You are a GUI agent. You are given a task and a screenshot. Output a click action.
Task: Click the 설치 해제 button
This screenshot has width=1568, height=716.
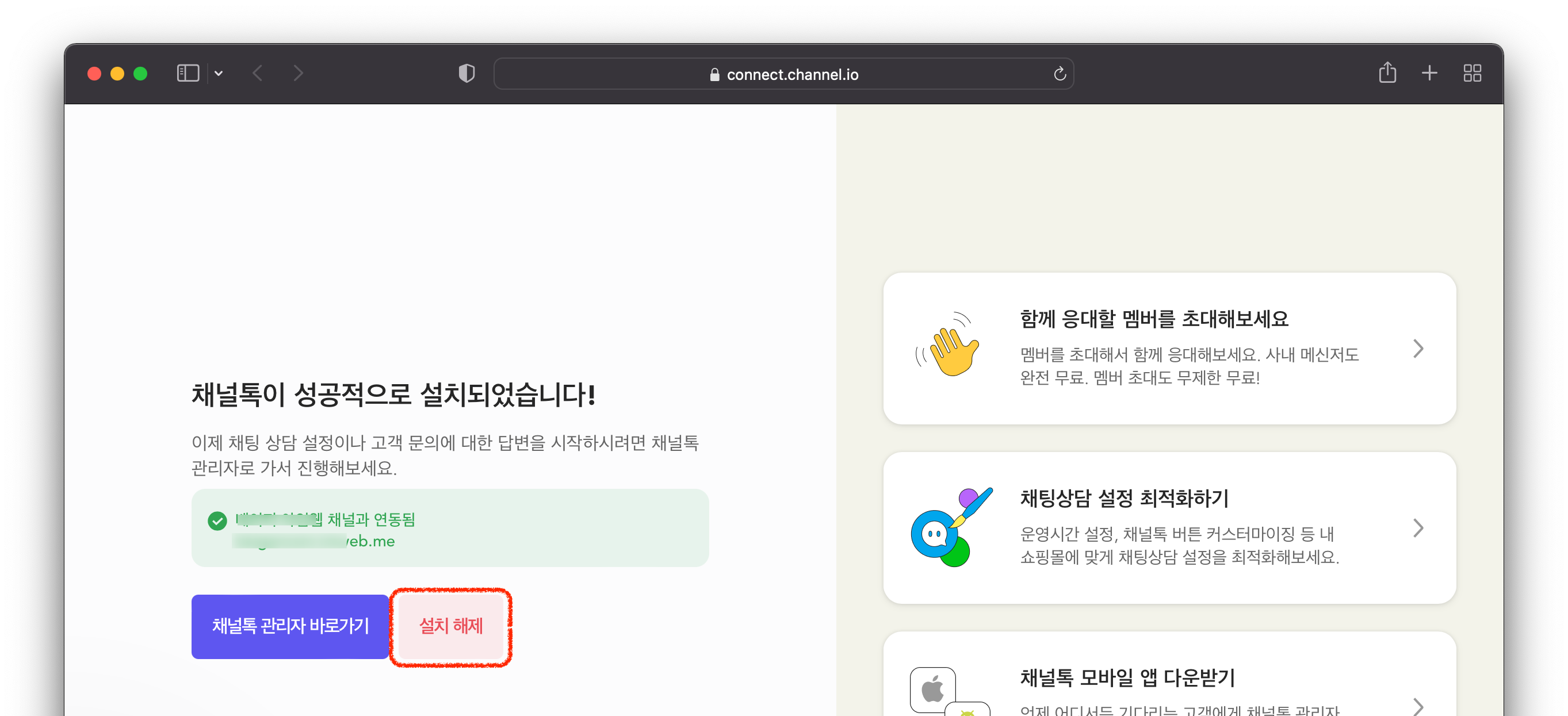450,626
